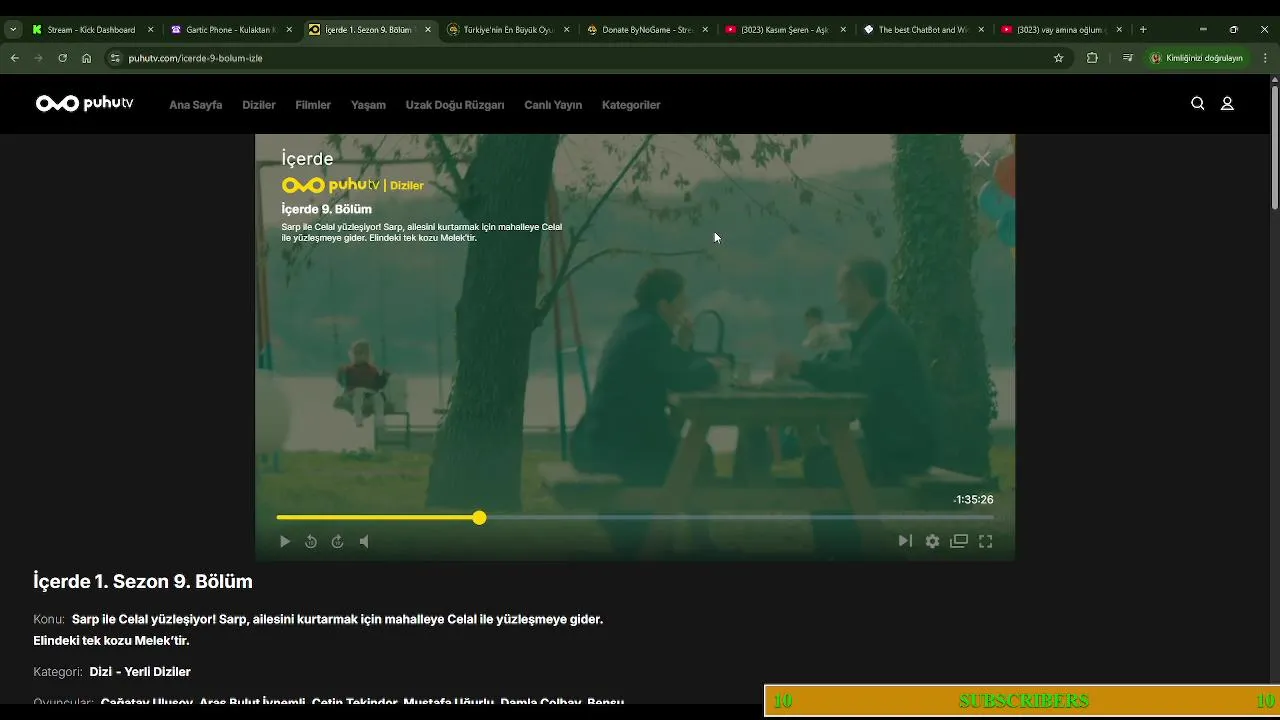Open Kategoriler menu item
This screenshot has width=1280, height=720.
tap(631, 105)
